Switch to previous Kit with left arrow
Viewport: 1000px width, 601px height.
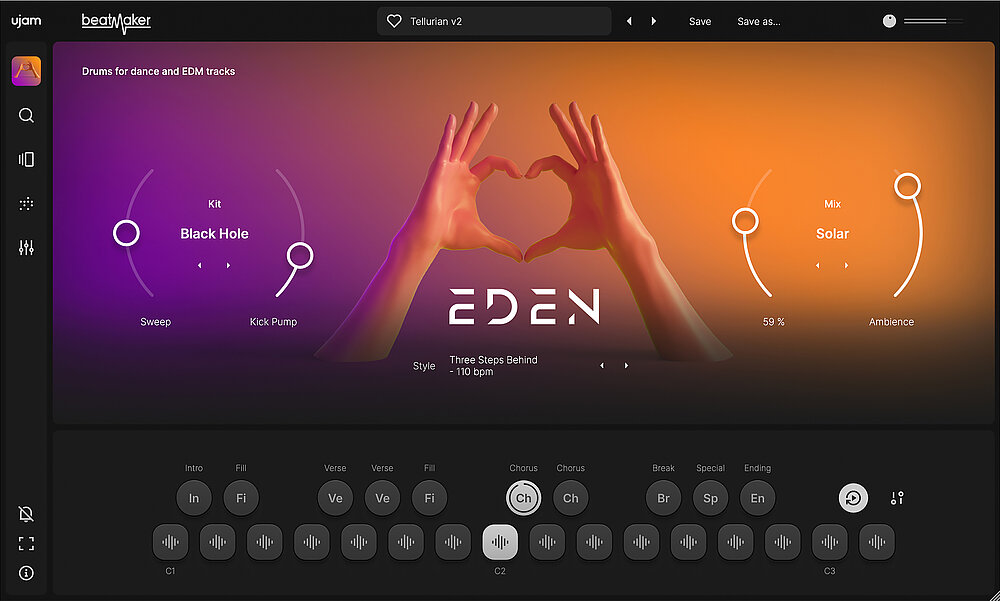click(200, 265)
